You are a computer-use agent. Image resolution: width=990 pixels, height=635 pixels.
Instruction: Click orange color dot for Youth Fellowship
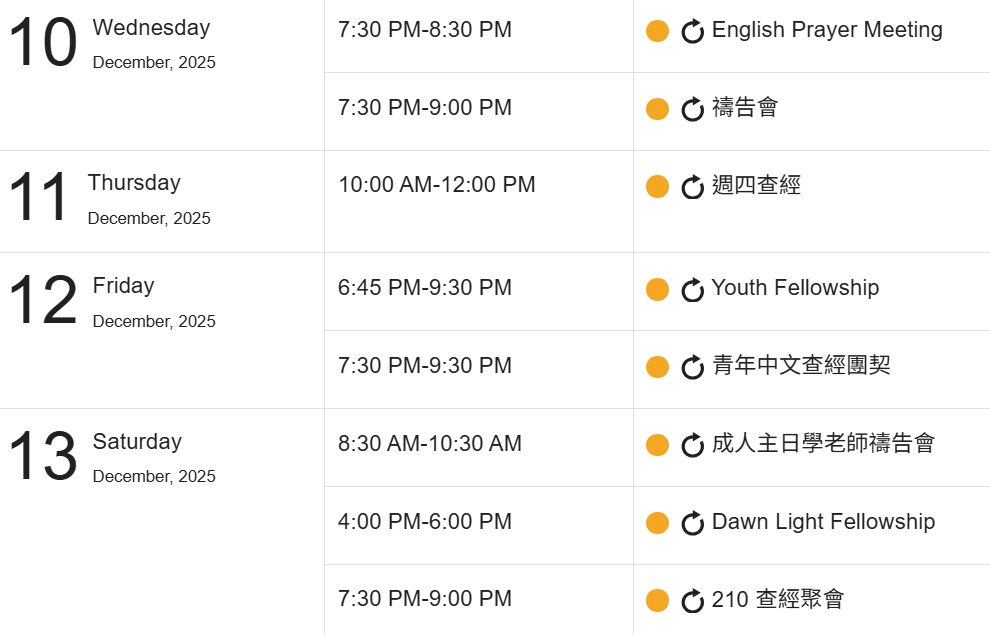pos(657,290)
